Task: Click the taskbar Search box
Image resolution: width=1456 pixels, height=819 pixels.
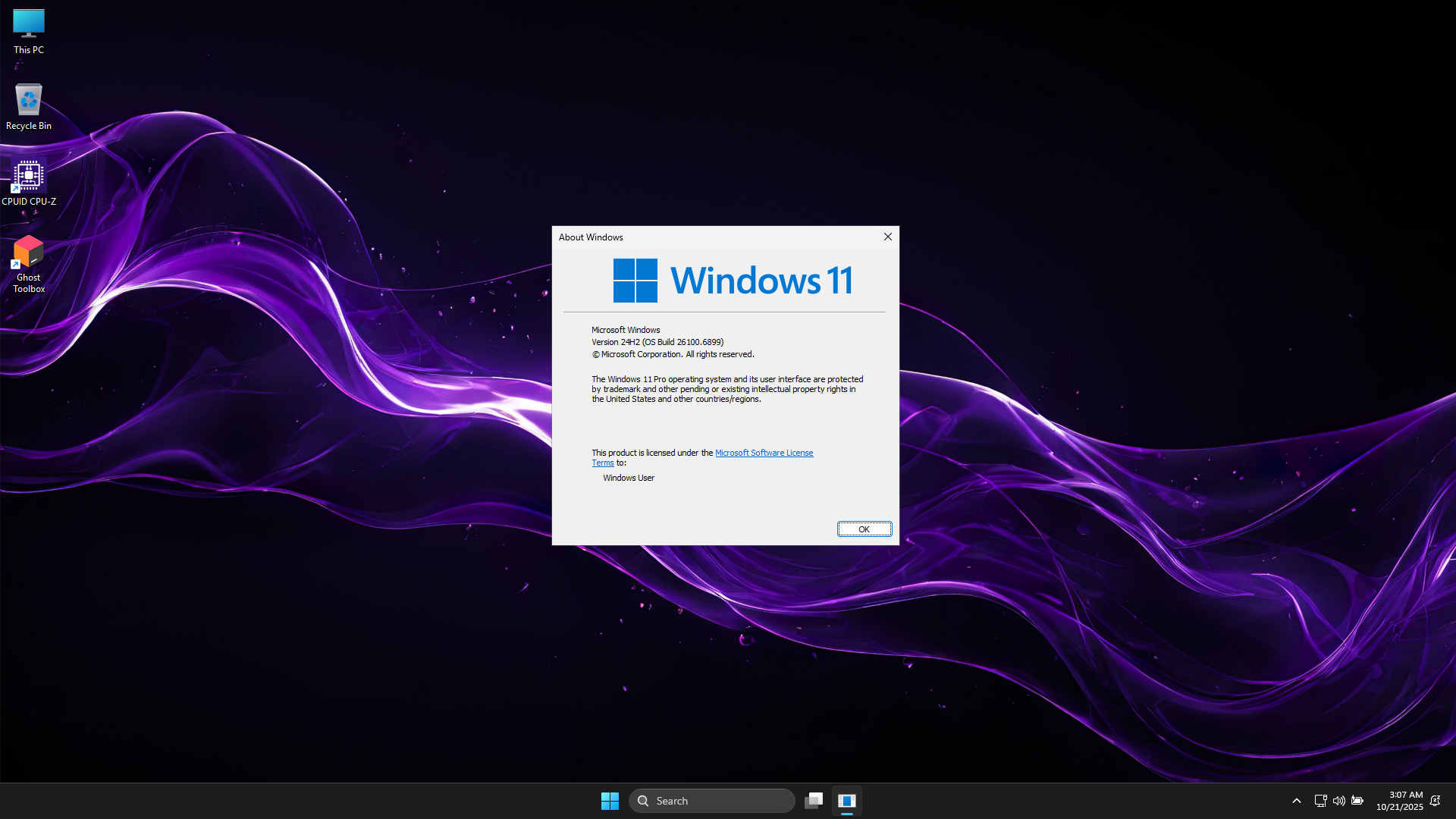Action: pyautogui.click(x=713, y=801)
